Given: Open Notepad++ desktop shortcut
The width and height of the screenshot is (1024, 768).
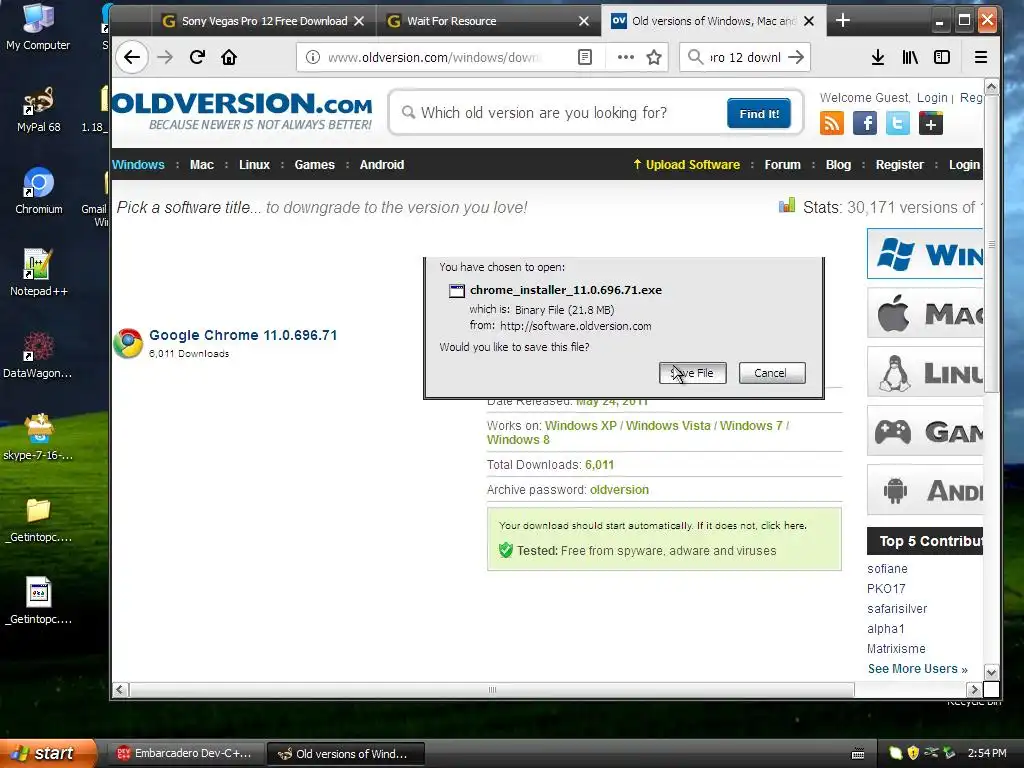Looking at the screenshot, I should click(x=38, y=273).
